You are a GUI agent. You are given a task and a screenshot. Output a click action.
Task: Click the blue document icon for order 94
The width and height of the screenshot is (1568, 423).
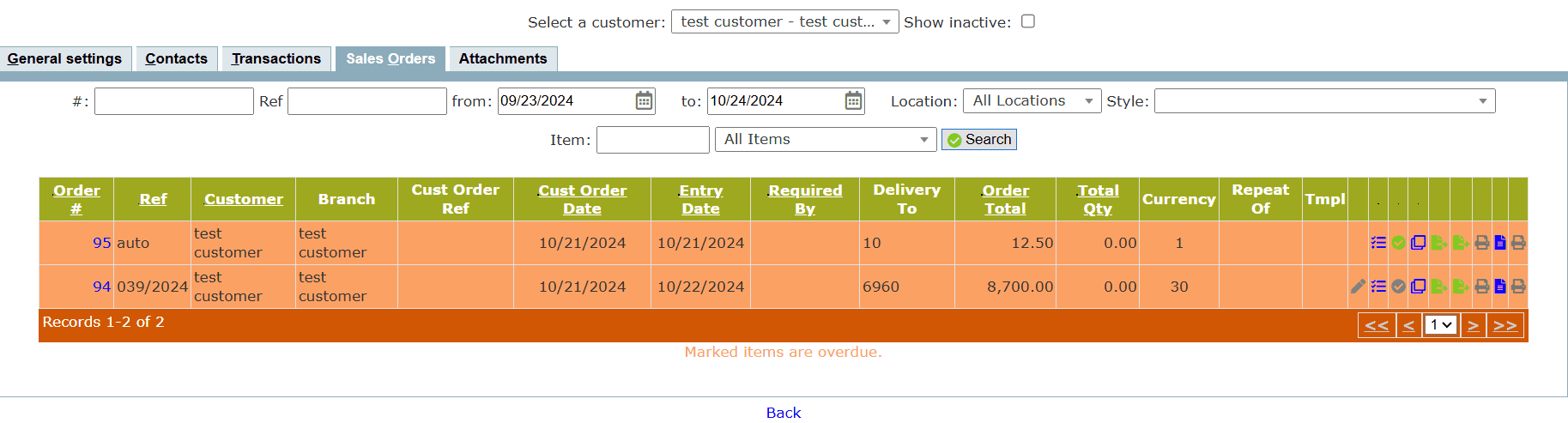point(1500,287)
